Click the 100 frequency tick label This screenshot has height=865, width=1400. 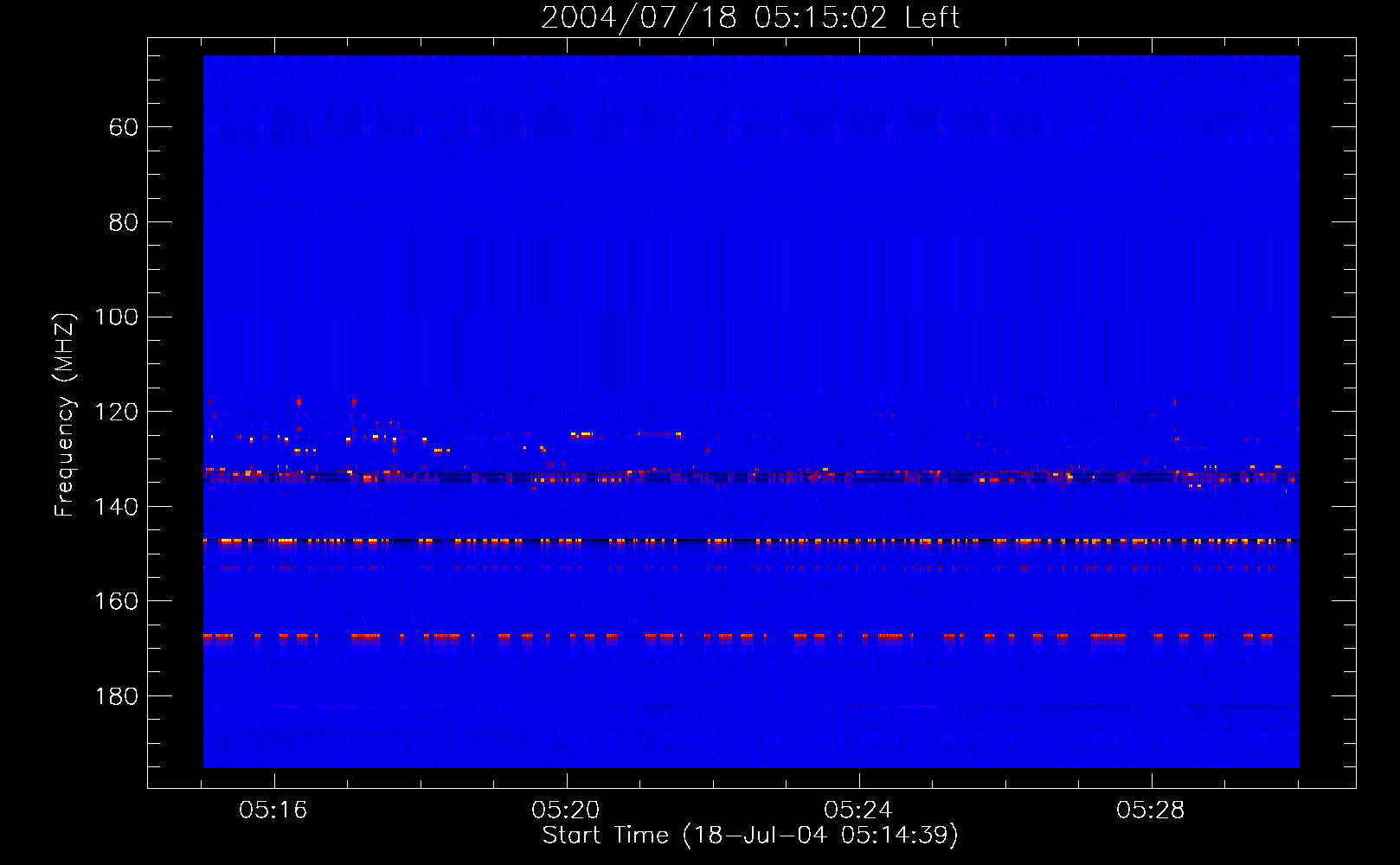coord(116,317)
